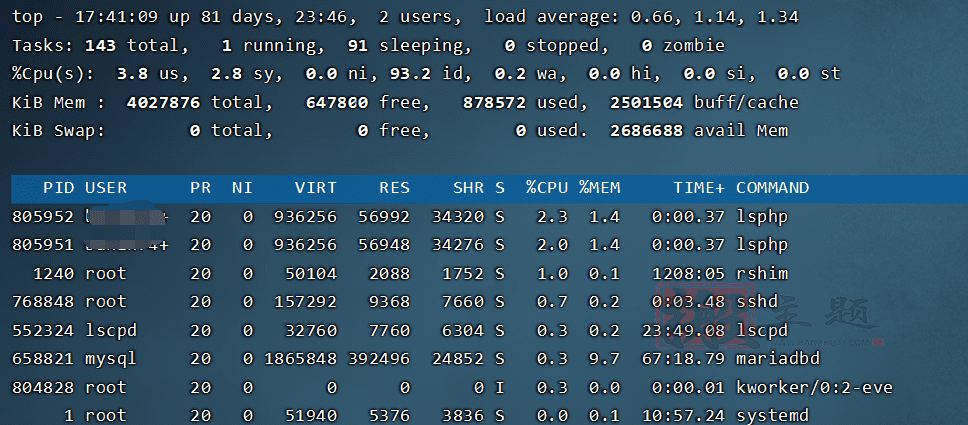Click the USER column header
Screen dimensions: 968x425
click(x=106, y=188)
